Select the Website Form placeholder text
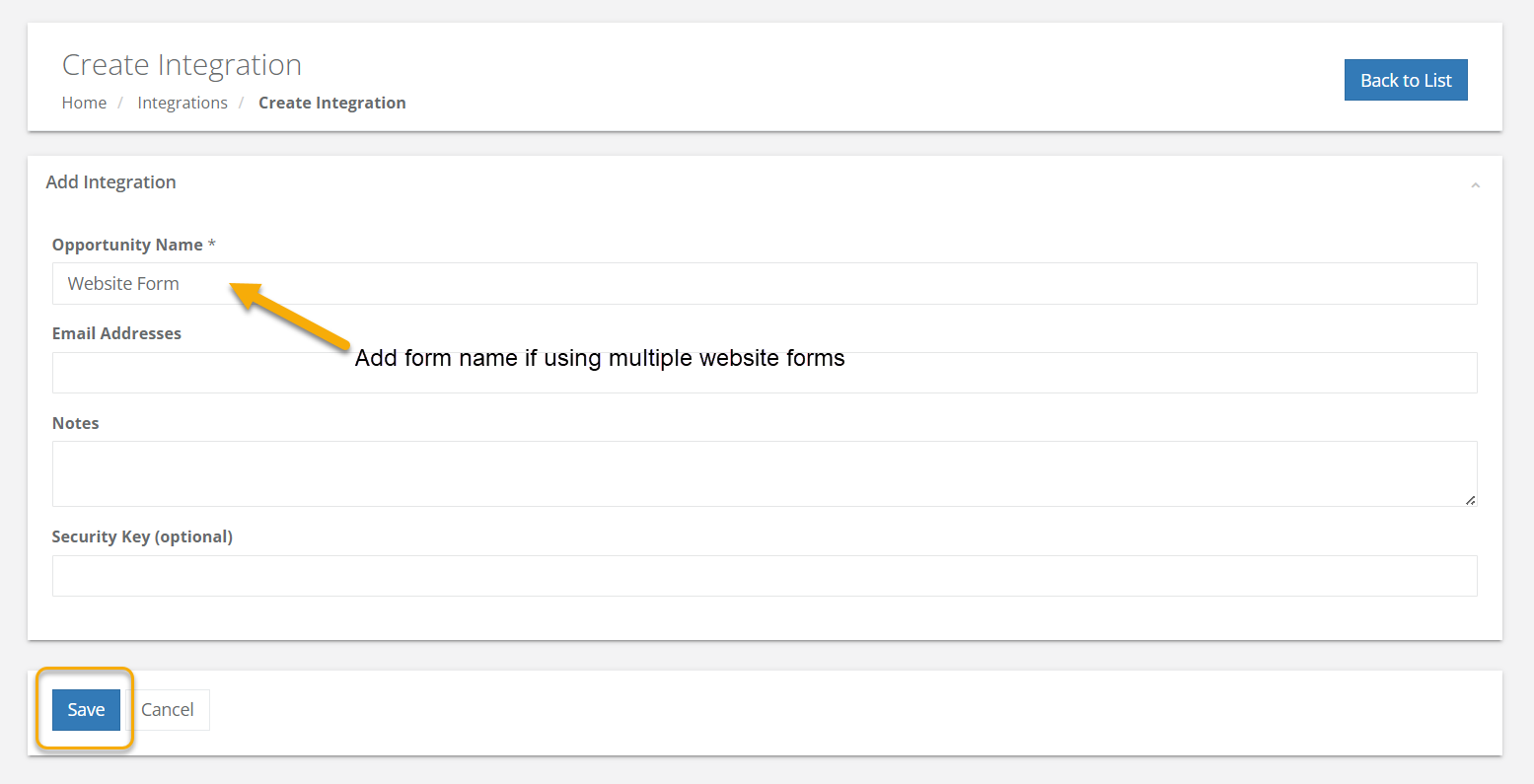1534x784 pixels. 122,283
